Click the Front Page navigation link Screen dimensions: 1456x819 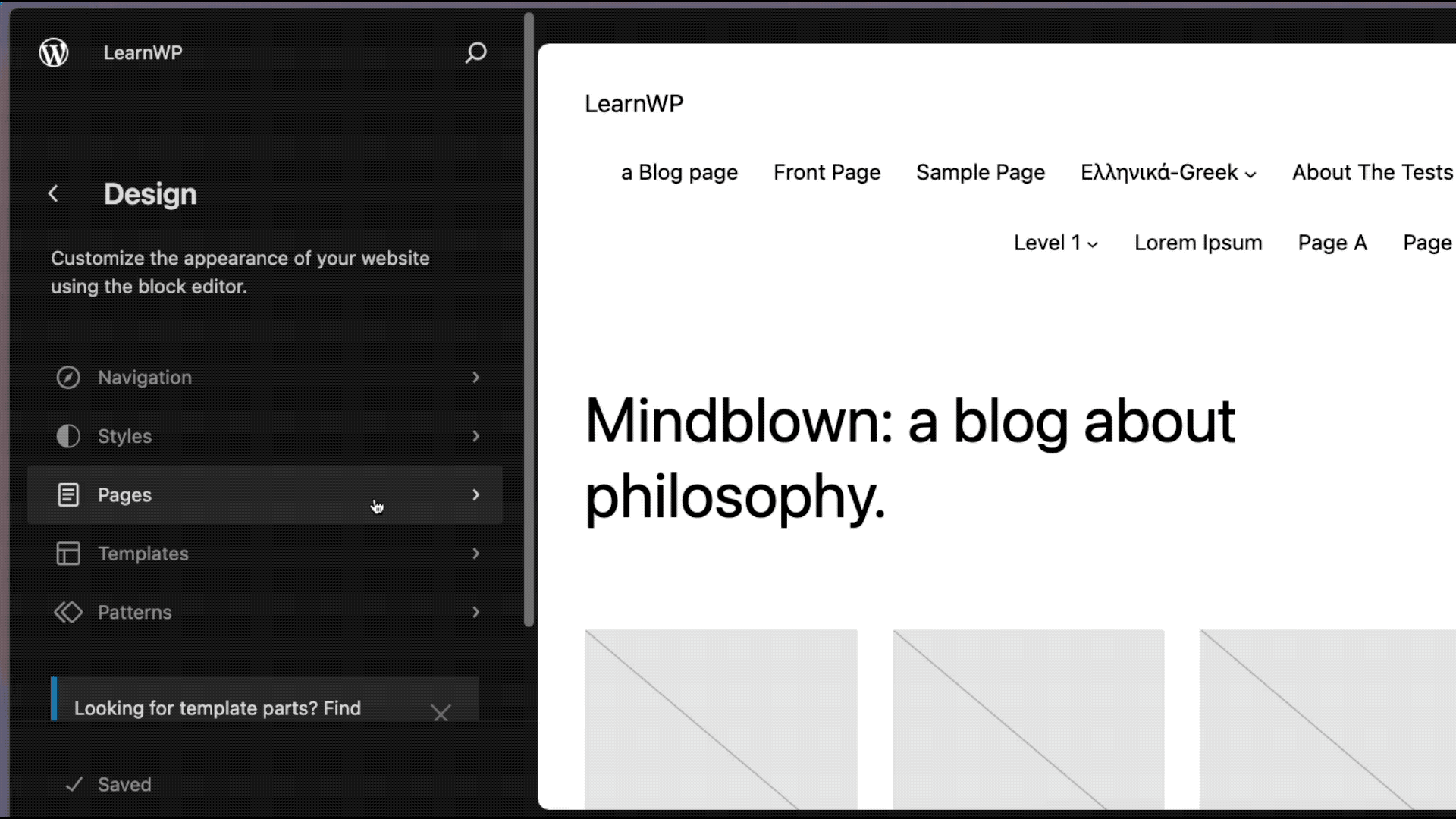[x=827, y=173]
